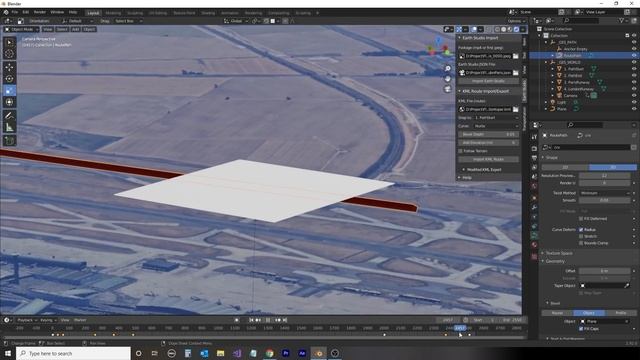Open the Bevel Object dropdown showing Plane
The height and width of the screenshot is (360, 640).
tap(604, 322)
